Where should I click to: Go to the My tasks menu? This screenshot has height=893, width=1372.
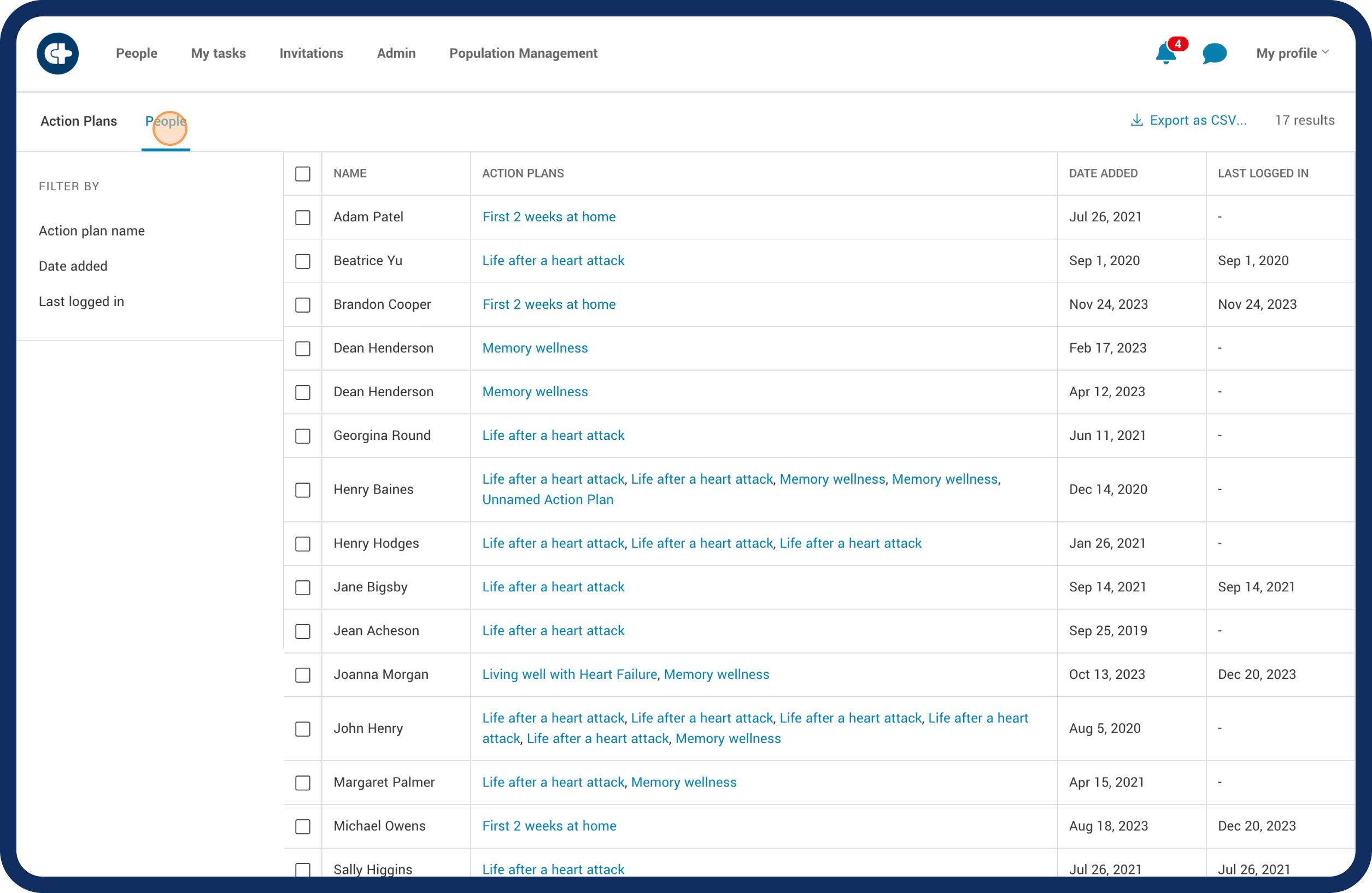click(219, 53)
